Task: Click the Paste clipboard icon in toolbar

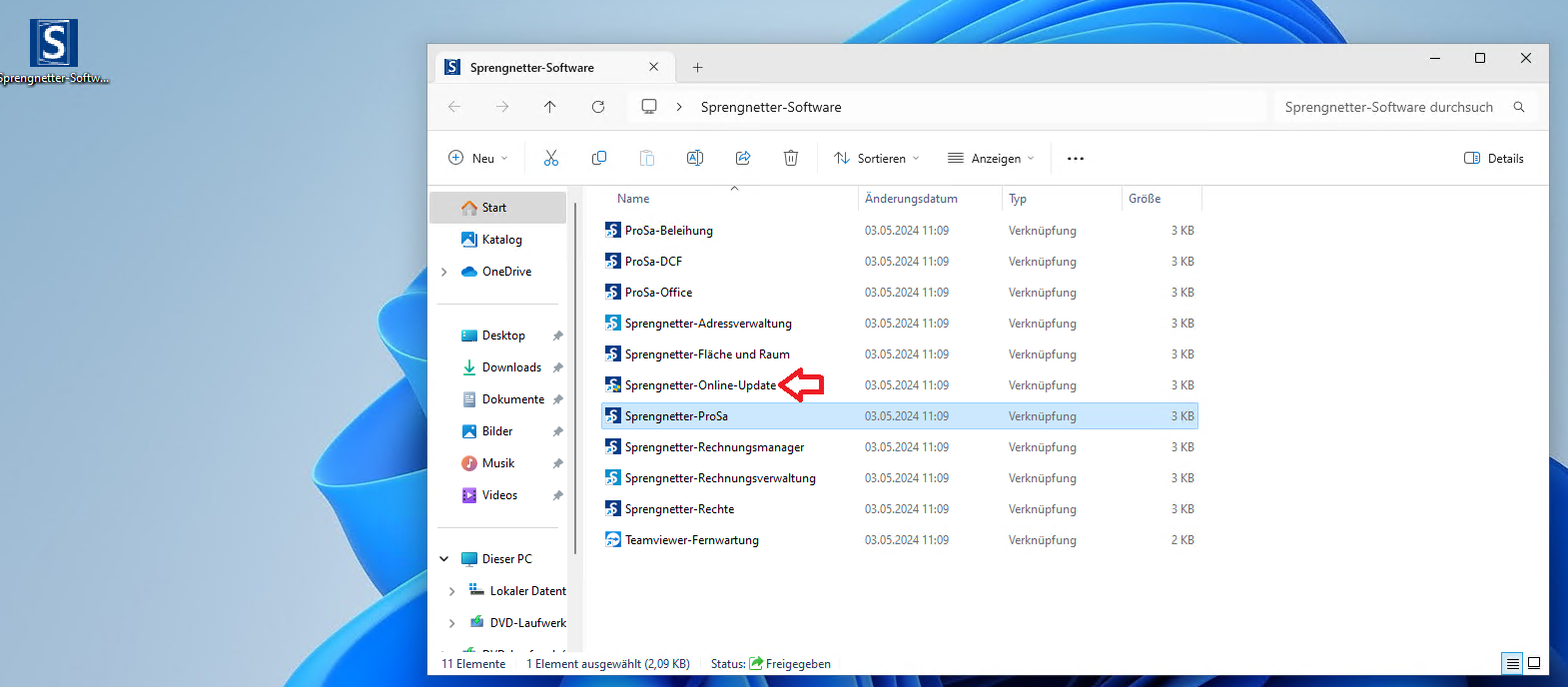Action: (647, 158)
